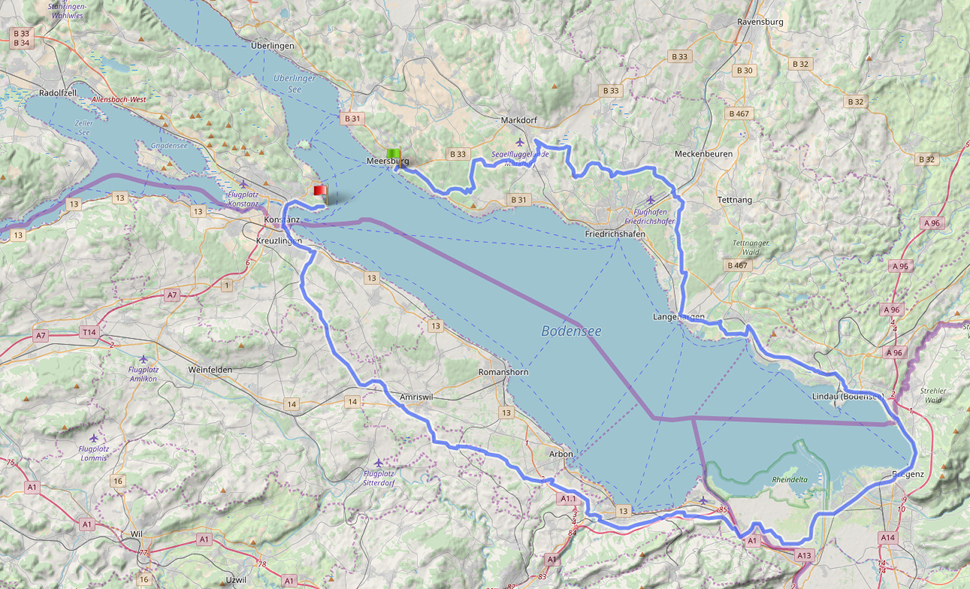The image size is (970, 589).
Task: Click the red finish flag near Konstanz
Action: 320,191
